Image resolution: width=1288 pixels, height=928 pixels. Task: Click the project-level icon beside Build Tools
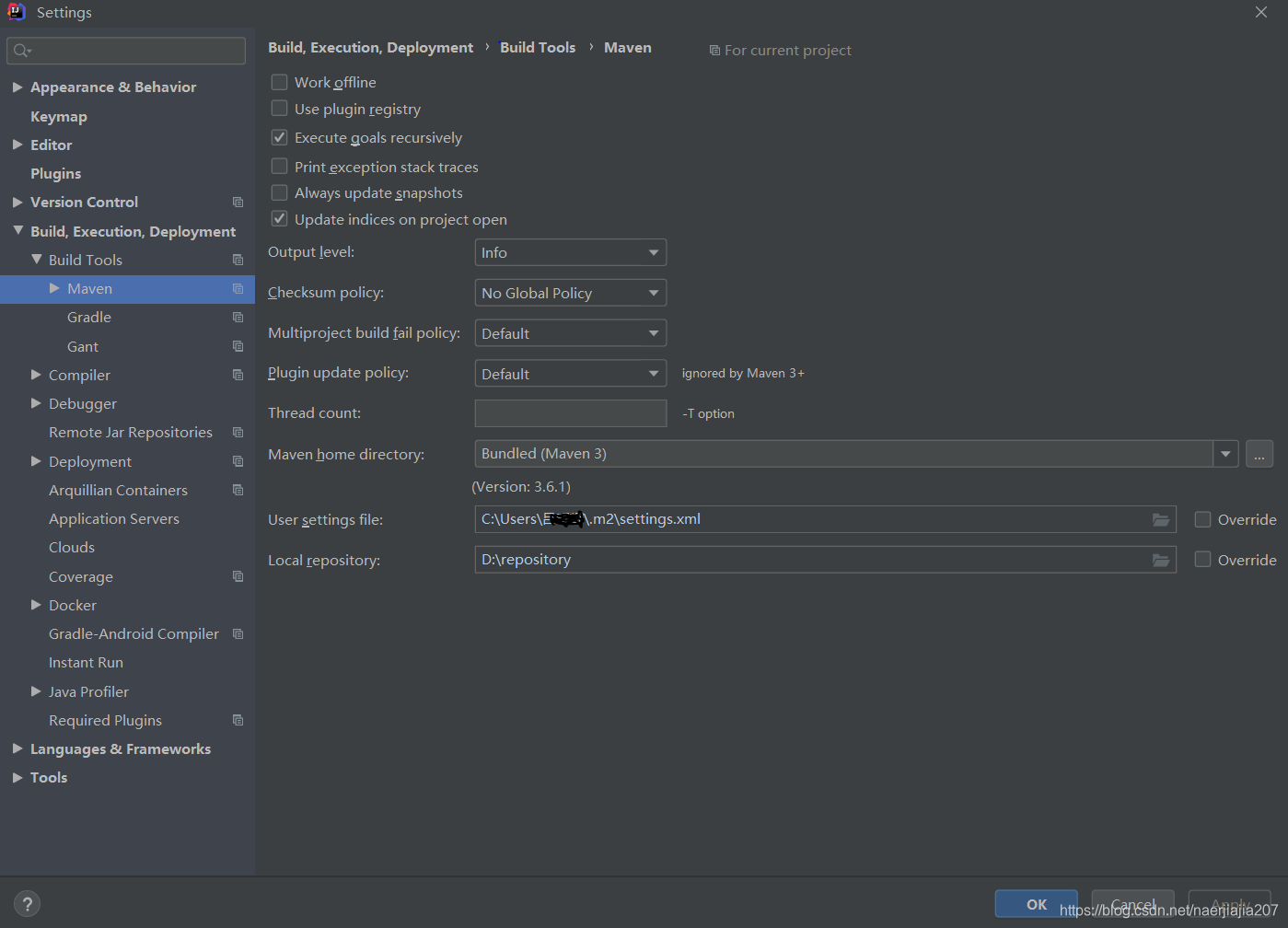click(x=238, y=260)
